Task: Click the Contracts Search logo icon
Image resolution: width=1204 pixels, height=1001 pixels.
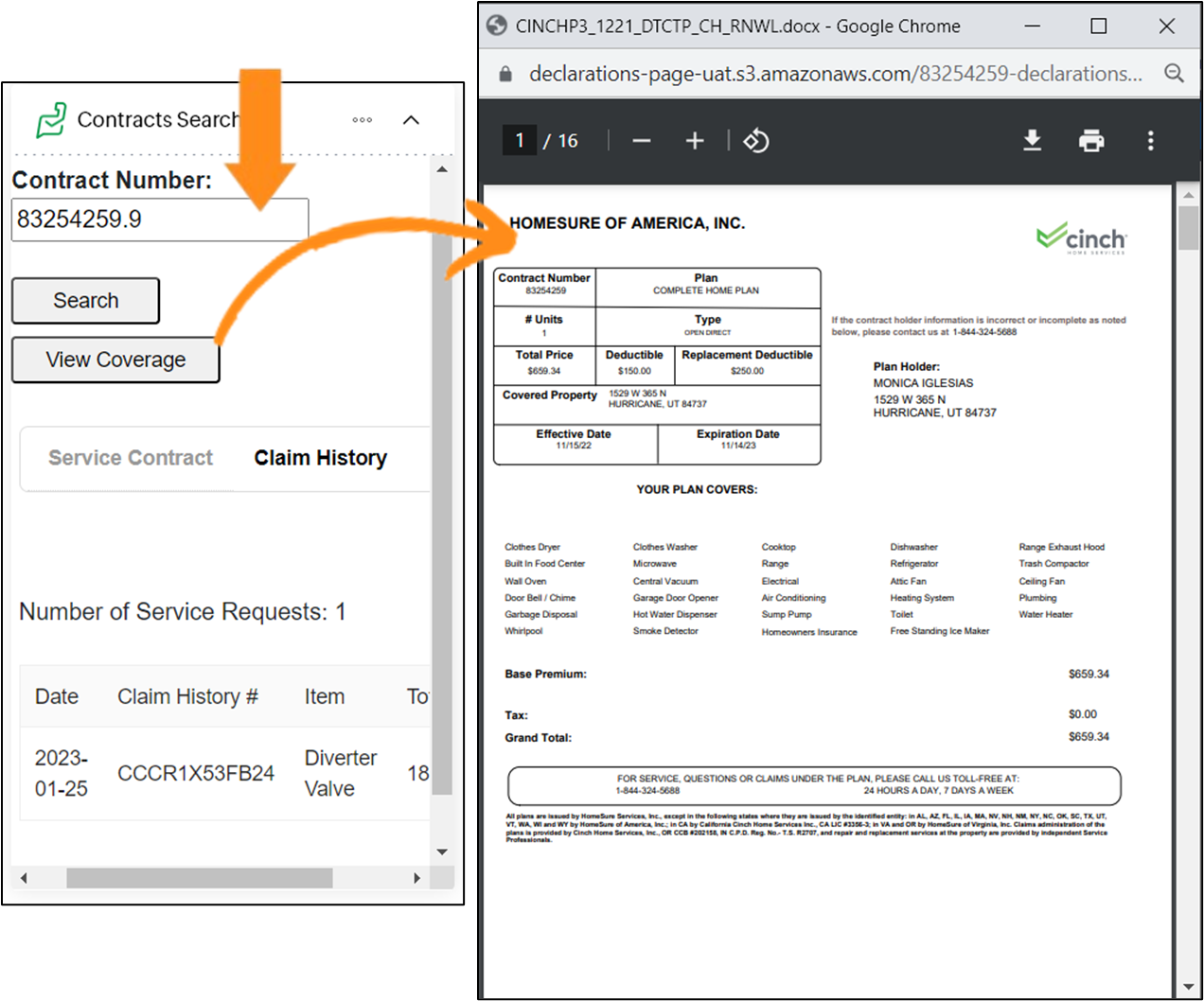Action: tap(51, 120)
